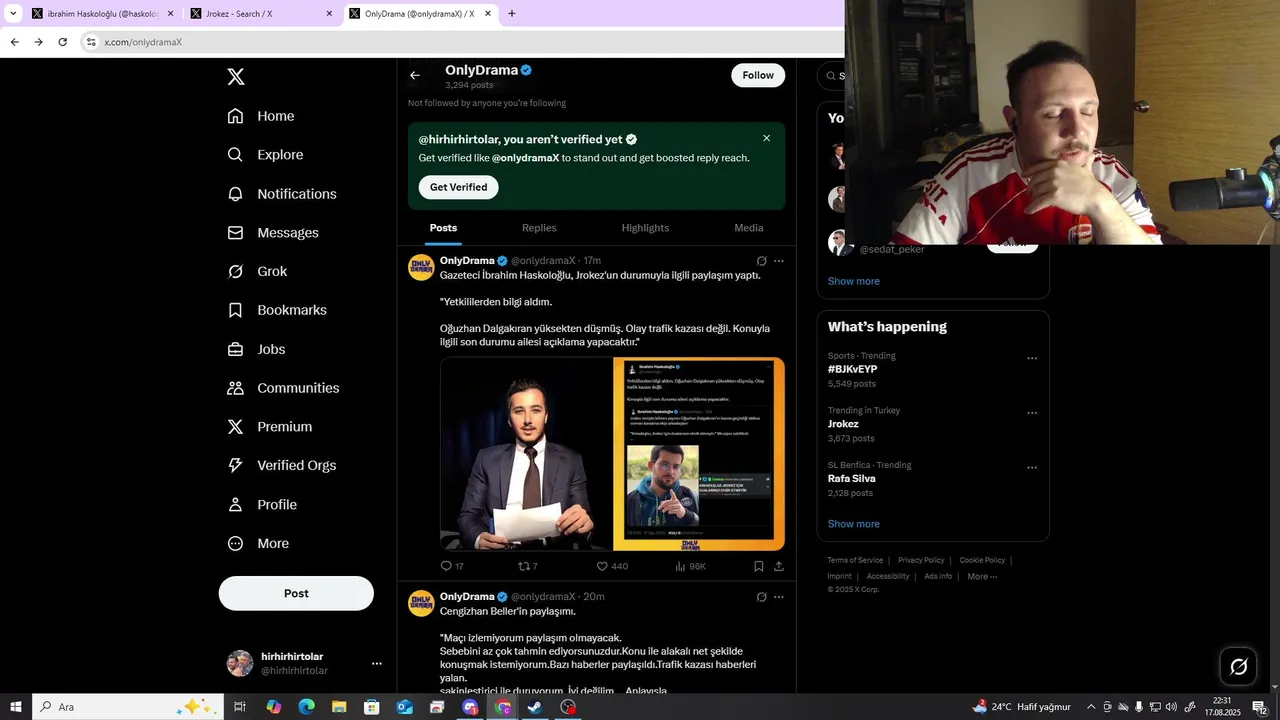Click Grok icon on the 17m post
The image size is (1280, 720).
pyautogui.click(x=762, y=261)
